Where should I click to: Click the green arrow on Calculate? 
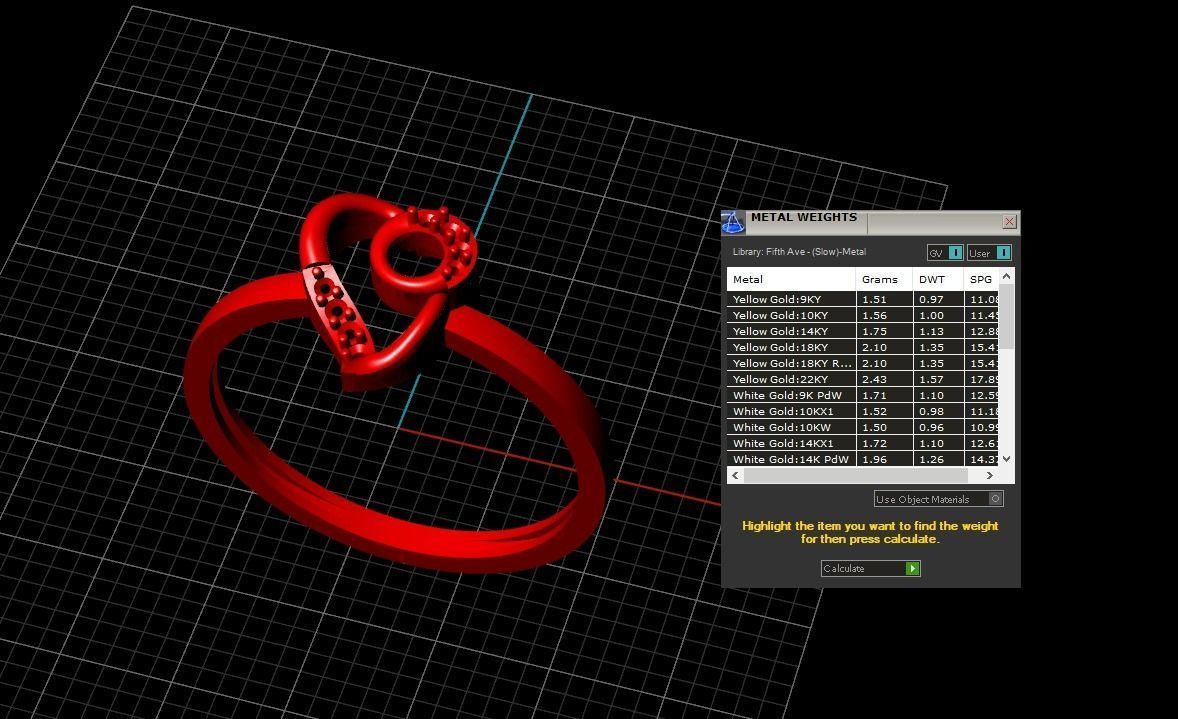click(913, 569)
